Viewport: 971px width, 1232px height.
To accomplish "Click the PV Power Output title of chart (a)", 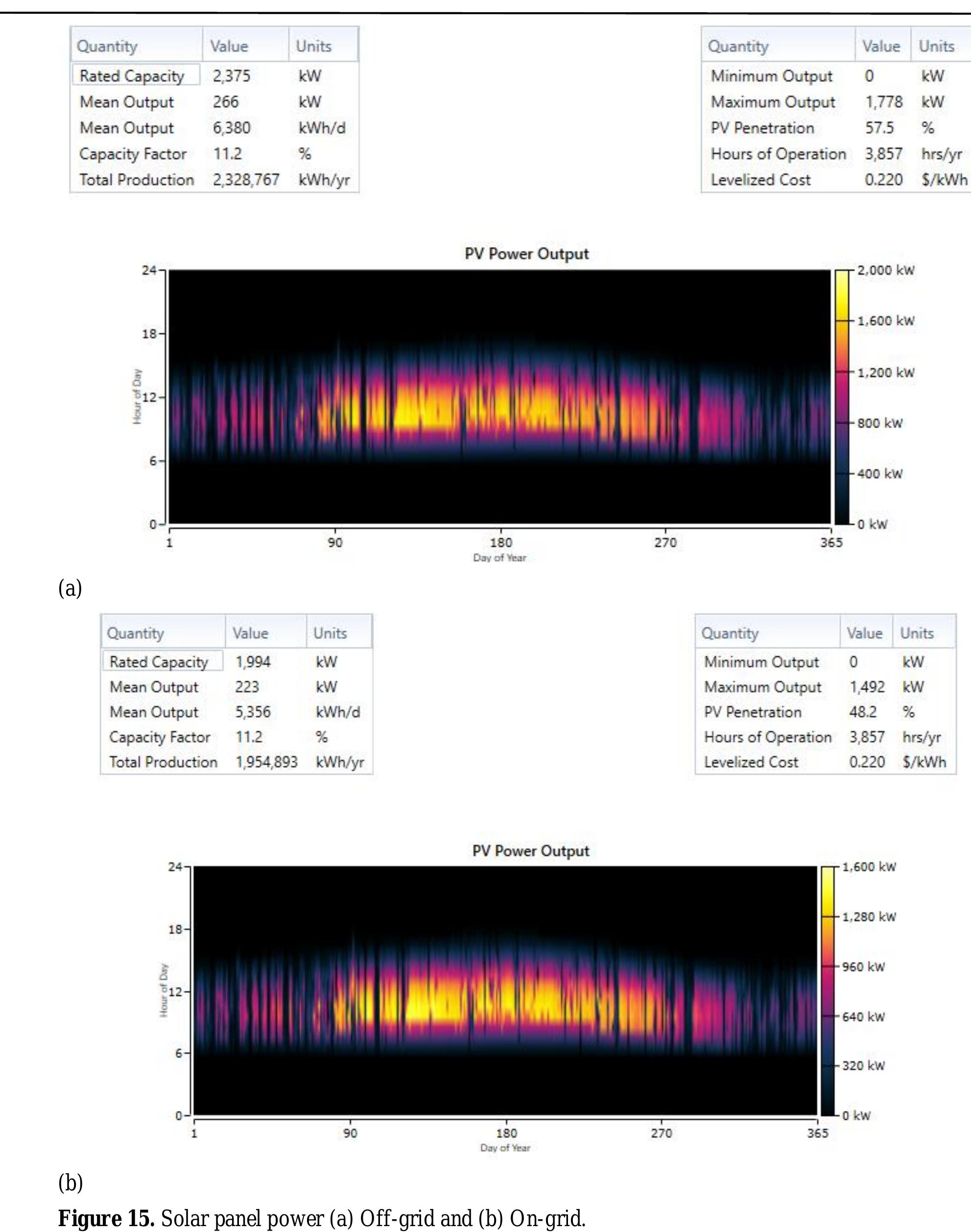I will click(526, 254).
